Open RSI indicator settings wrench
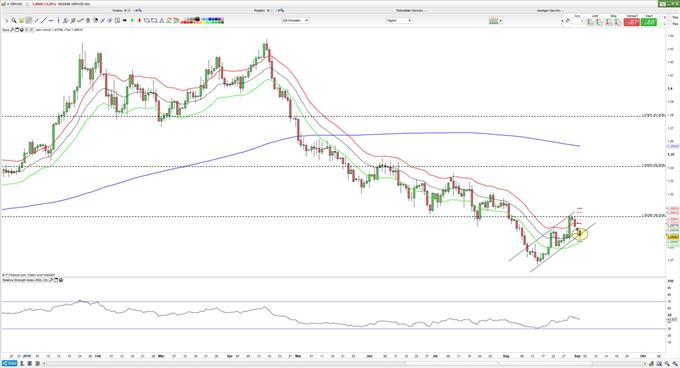Screen dimensions: 680x368 coord(51,280)
